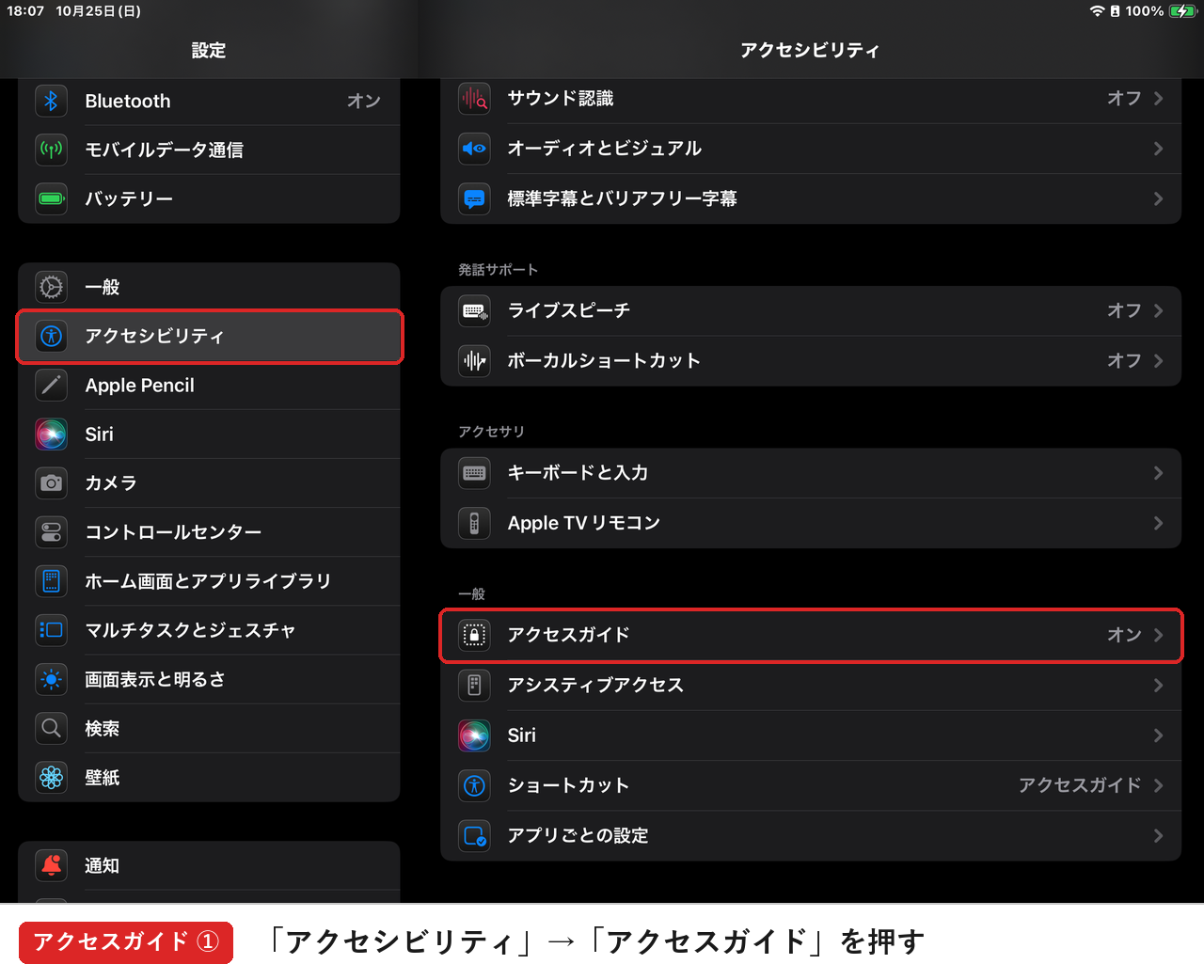Expand the アクセスガイド row chevron

pos(1158,635)
